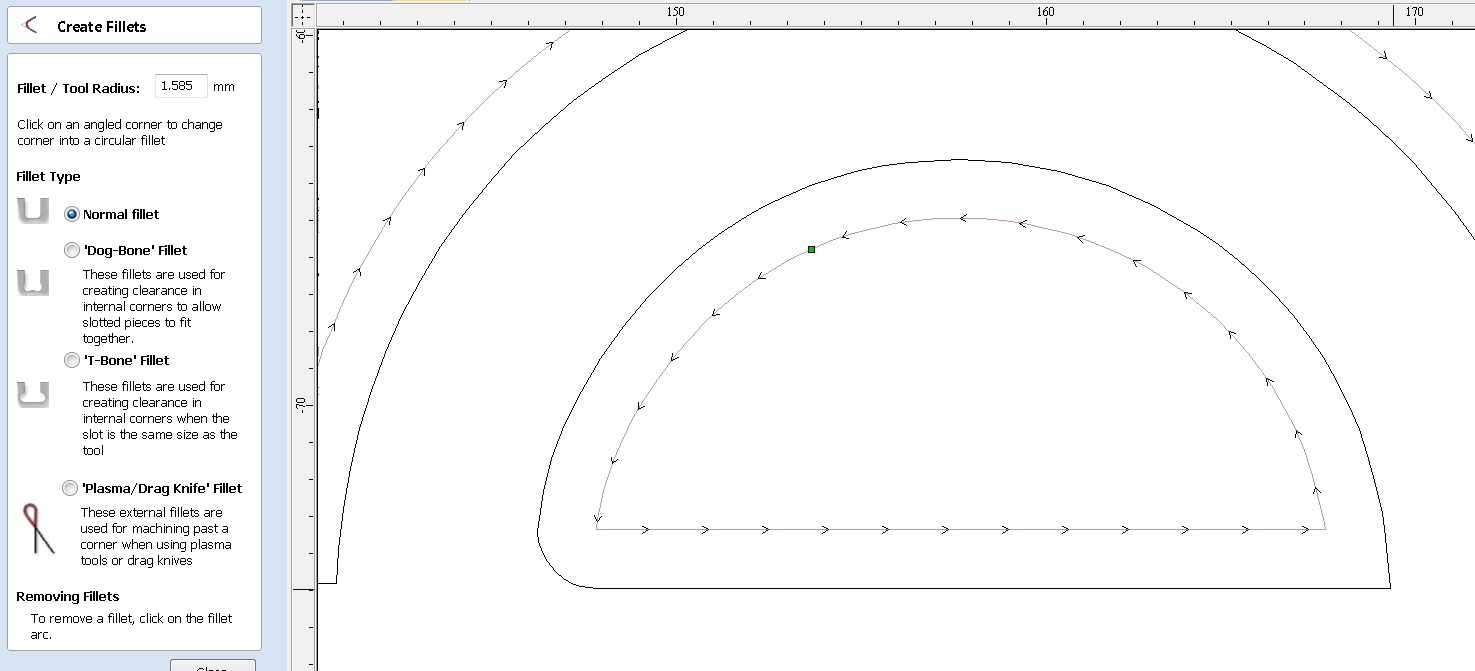The height and width of the screenshot is (671, 1475).
Task: Select the 'Dog-Bone' Fillet radio option
Action: point(72,250)
